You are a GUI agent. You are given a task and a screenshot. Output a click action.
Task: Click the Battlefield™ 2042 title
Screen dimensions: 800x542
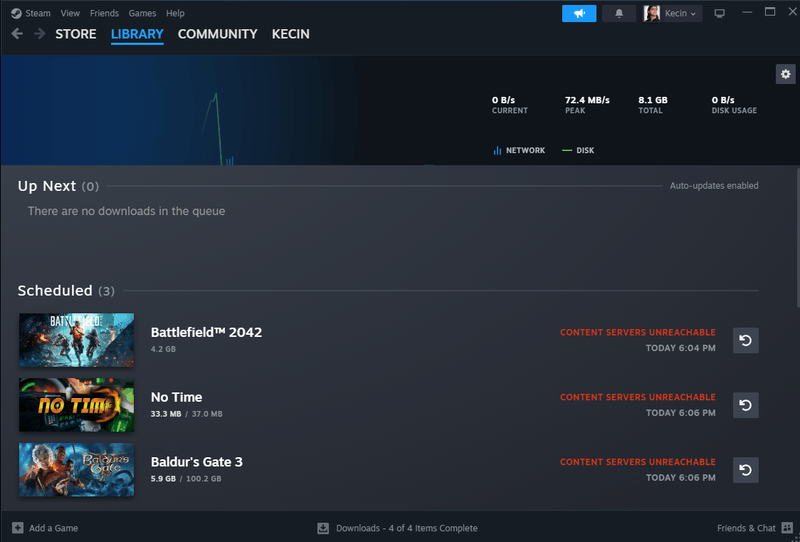tap(206, 332)
